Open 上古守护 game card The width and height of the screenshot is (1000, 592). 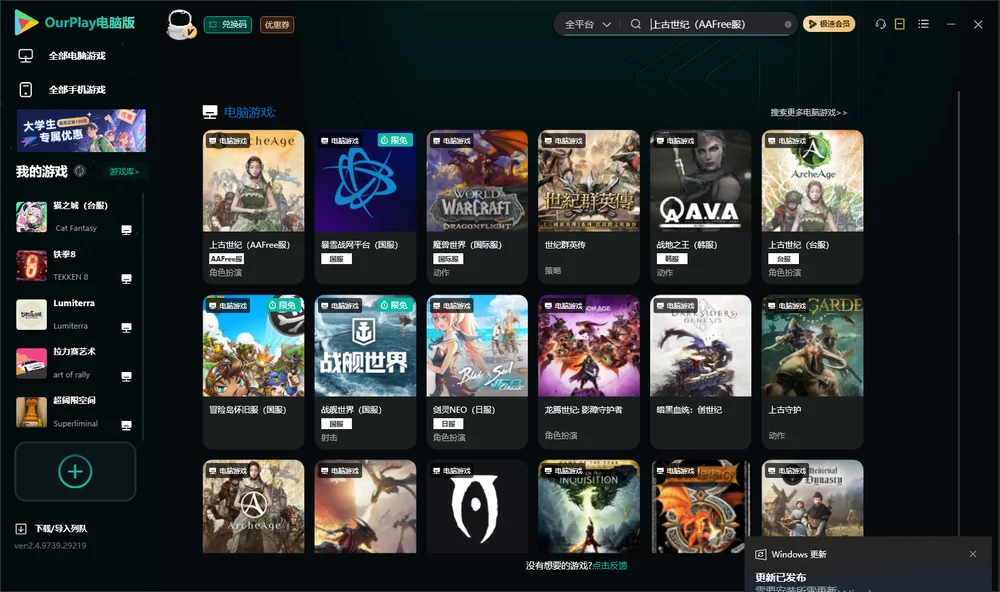click(x=812, y=371)
